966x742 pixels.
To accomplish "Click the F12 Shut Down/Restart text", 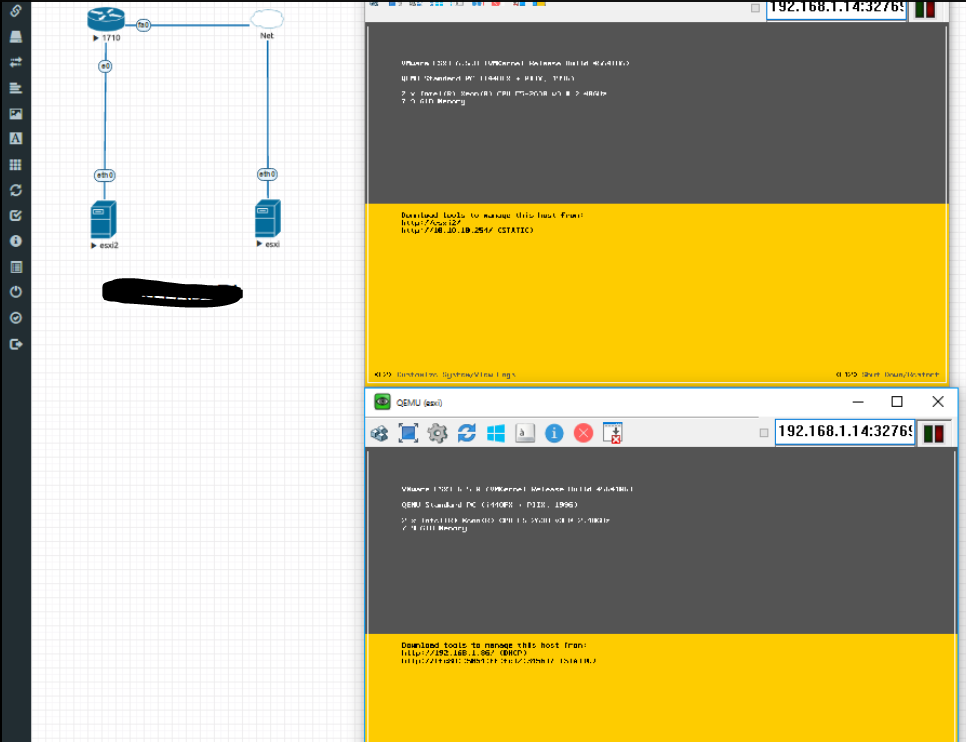I will click(888, 375).
